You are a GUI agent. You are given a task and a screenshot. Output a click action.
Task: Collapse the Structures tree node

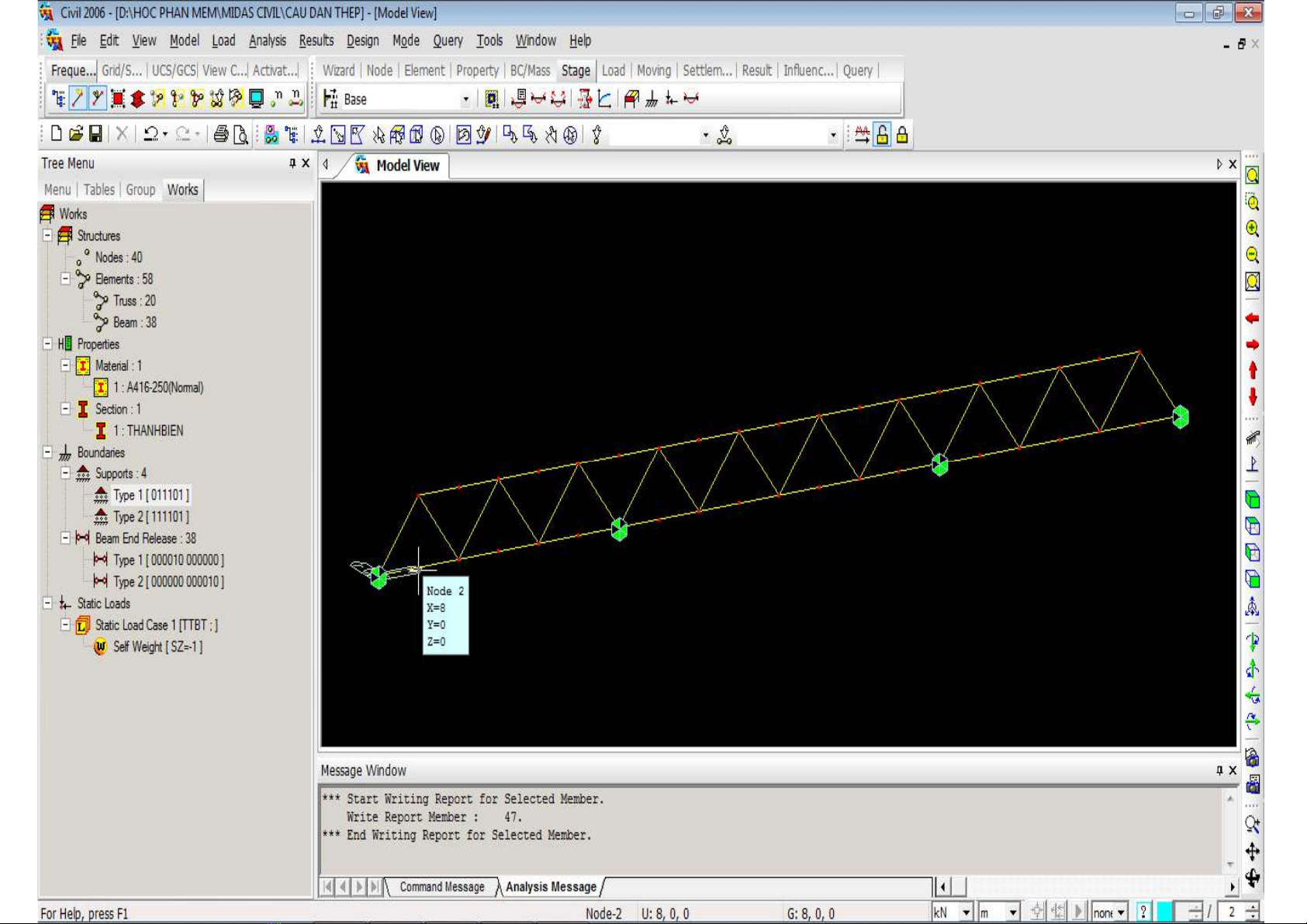(x=47, y=236)
